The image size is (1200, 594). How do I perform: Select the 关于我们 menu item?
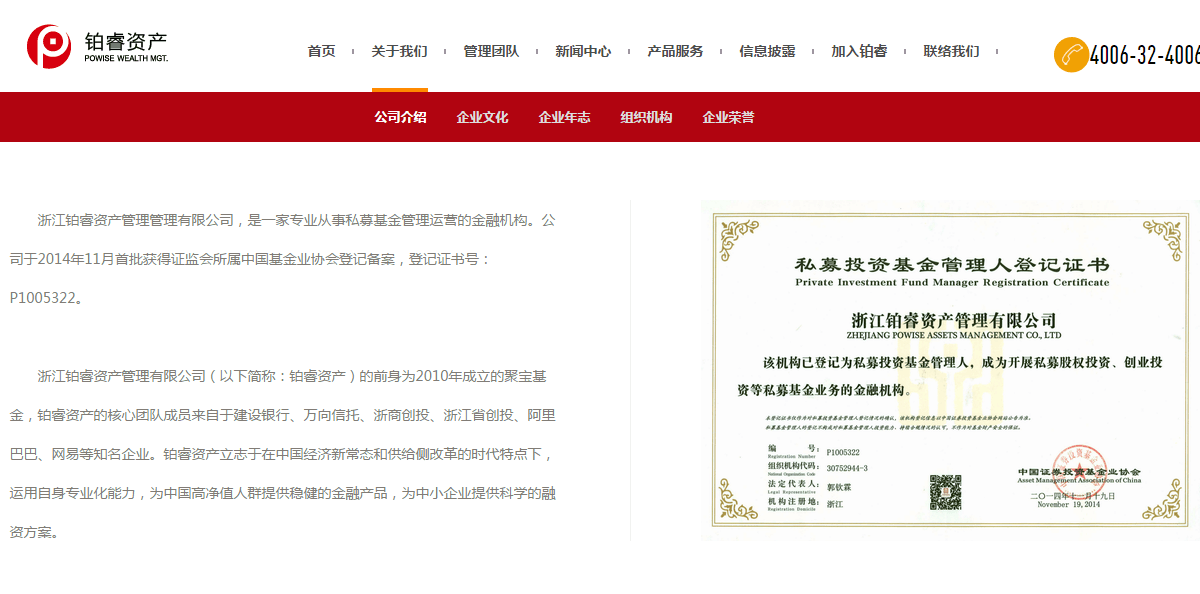click(x=399, y=51)
